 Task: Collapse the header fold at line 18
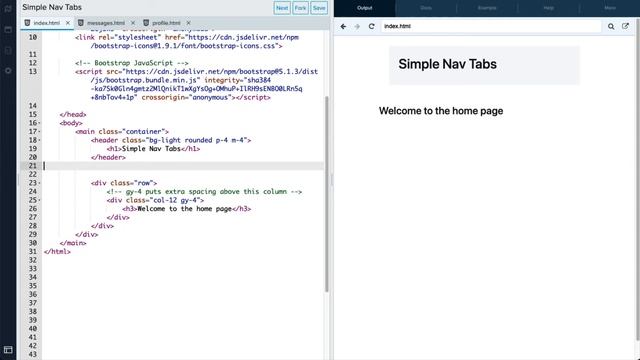40,140
